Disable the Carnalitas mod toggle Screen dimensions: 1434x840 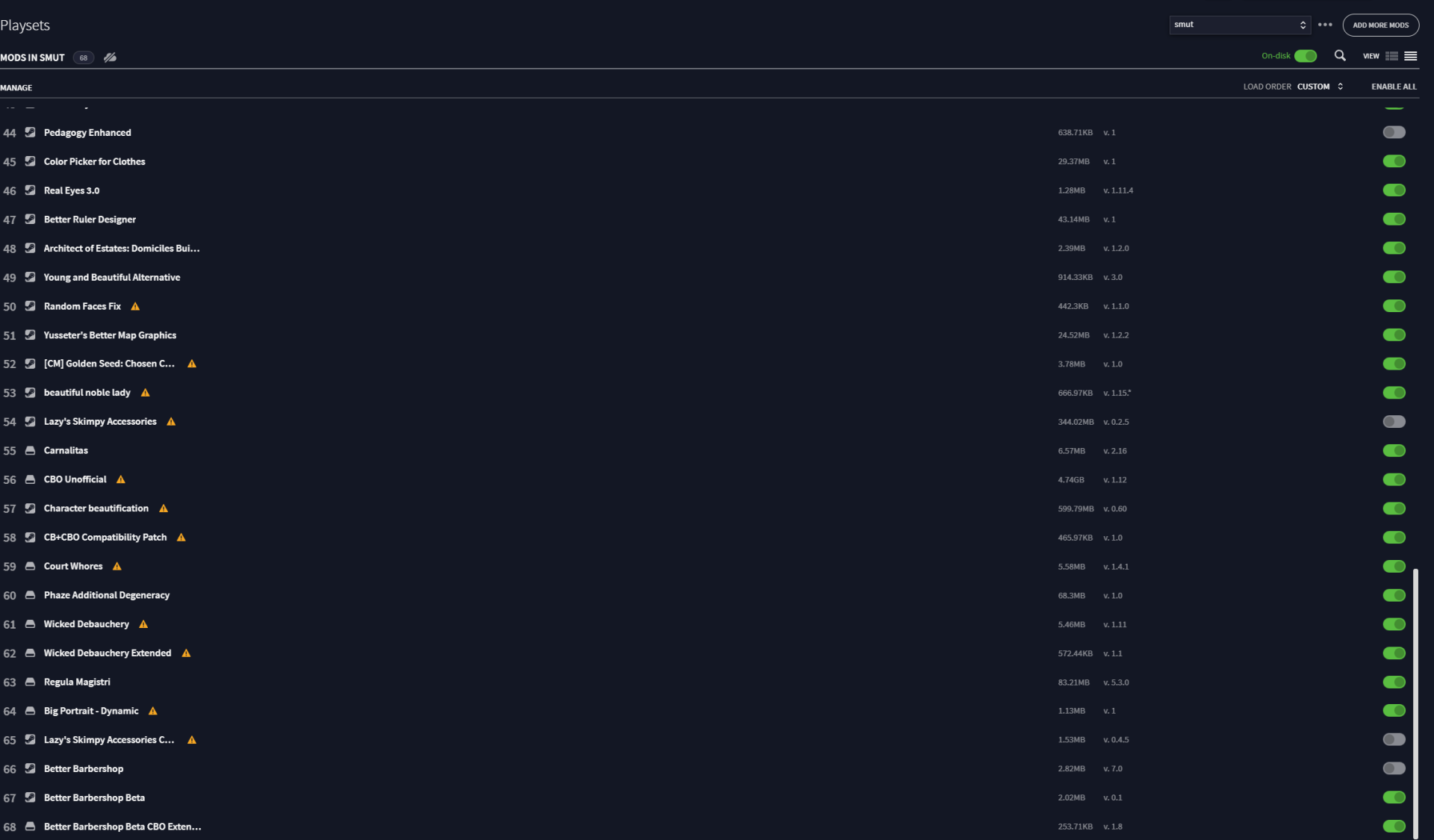(x=1394, y=450)
